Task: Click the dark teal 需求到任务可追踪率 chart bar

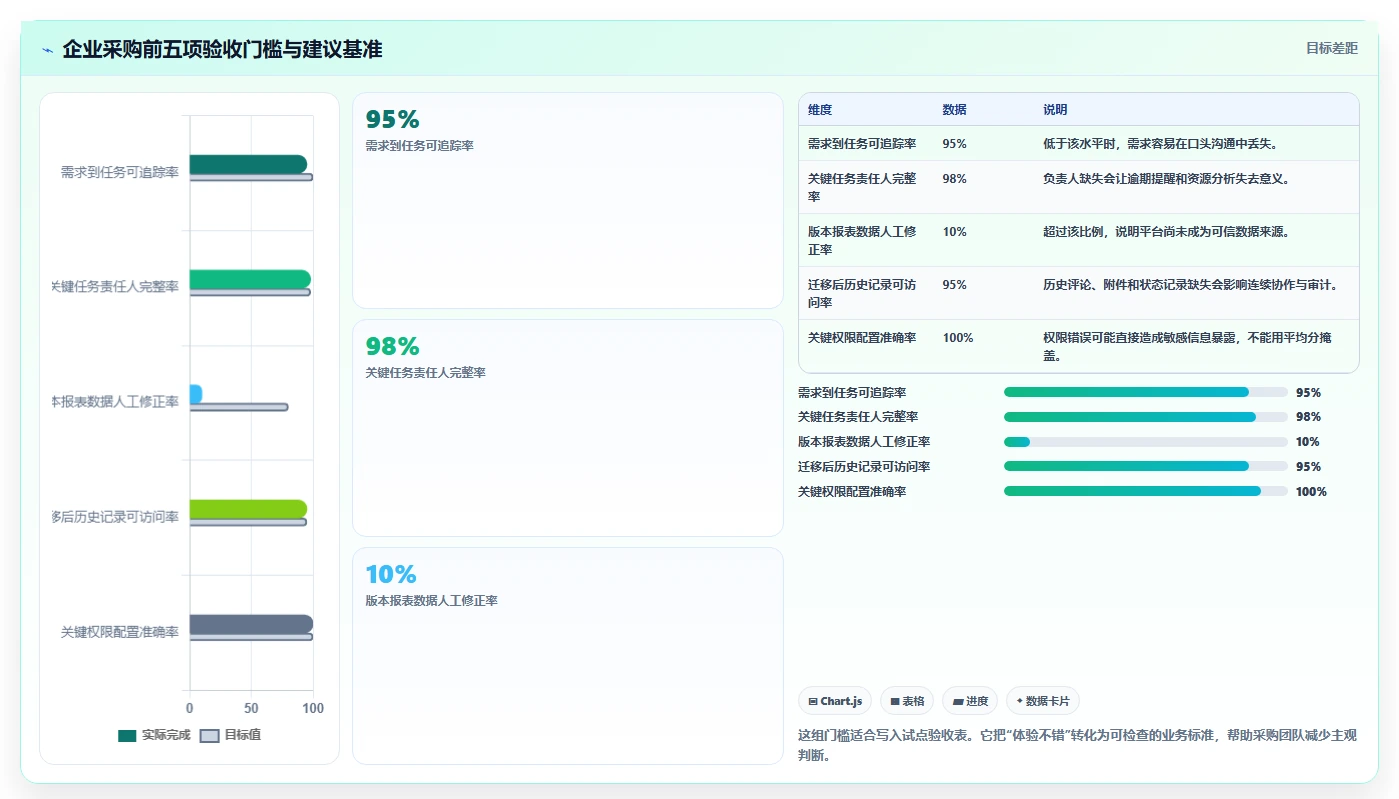Action: coord(248,164)
